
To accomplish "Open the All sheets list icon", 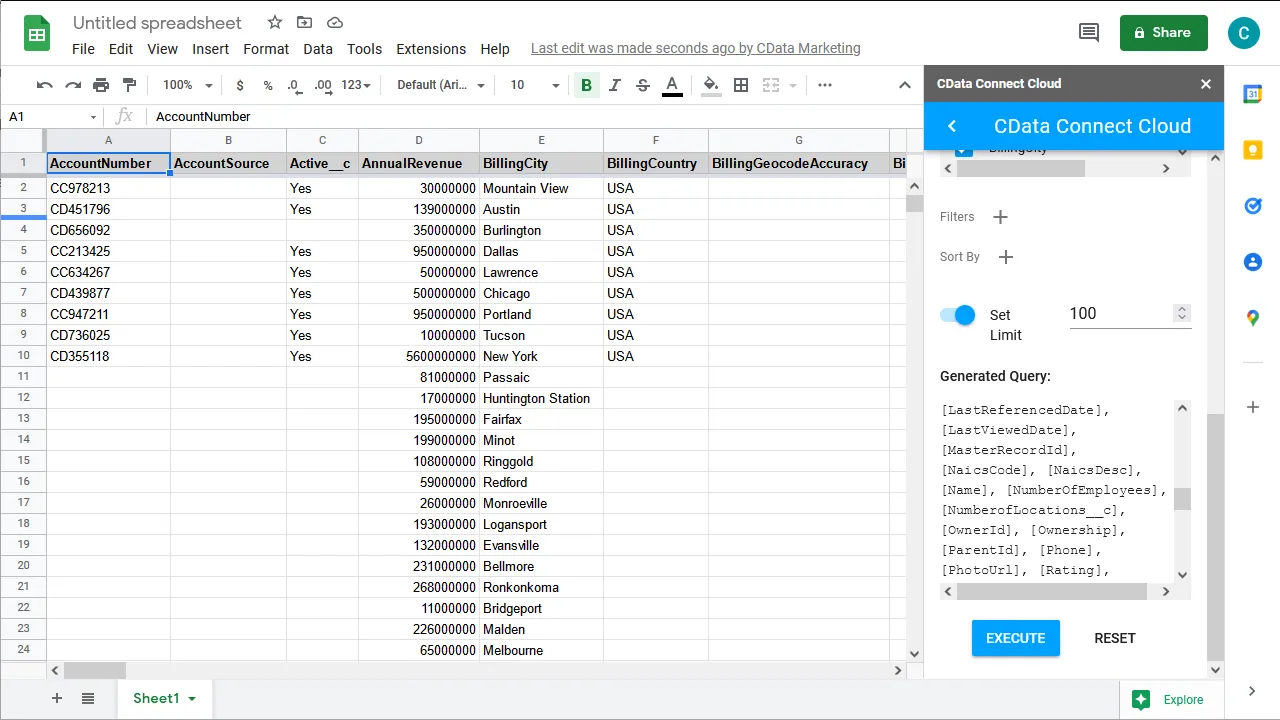I will pos(88,698).
